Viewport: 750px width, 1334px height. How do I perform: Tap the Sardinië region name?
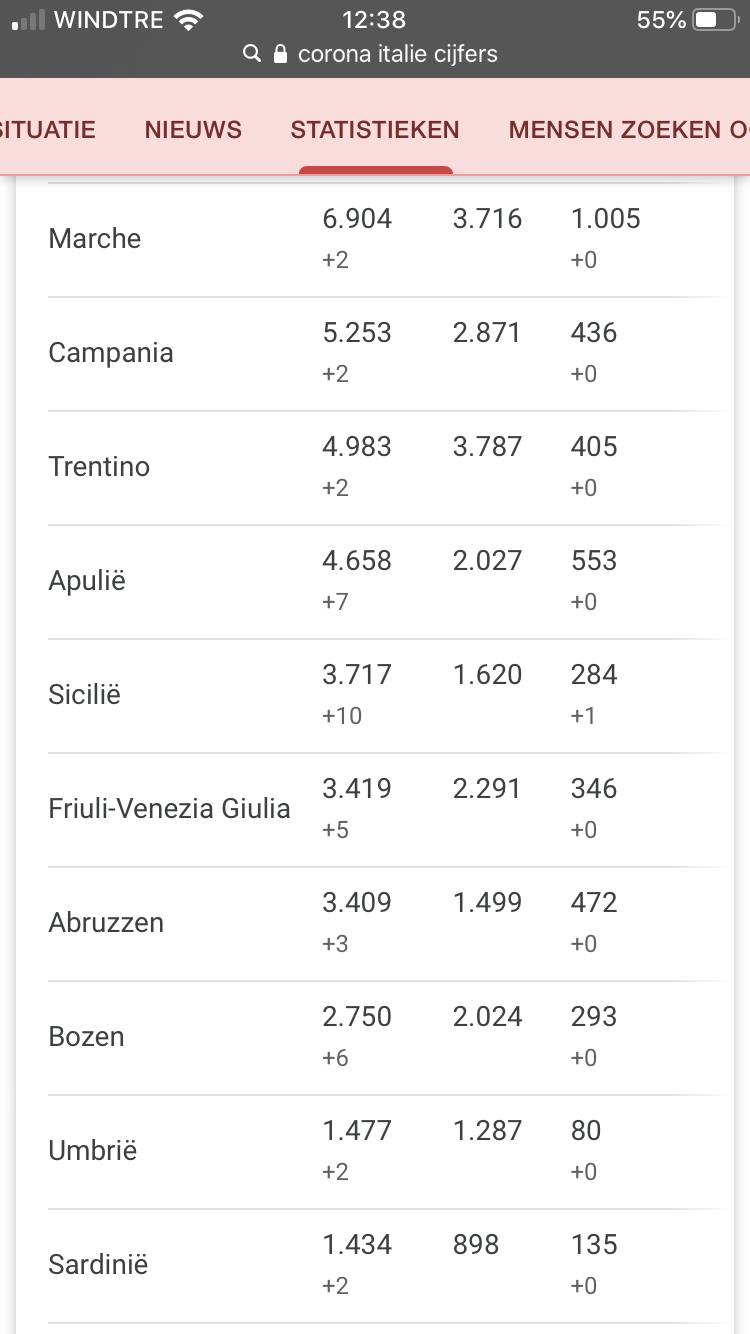(98, 1265)
